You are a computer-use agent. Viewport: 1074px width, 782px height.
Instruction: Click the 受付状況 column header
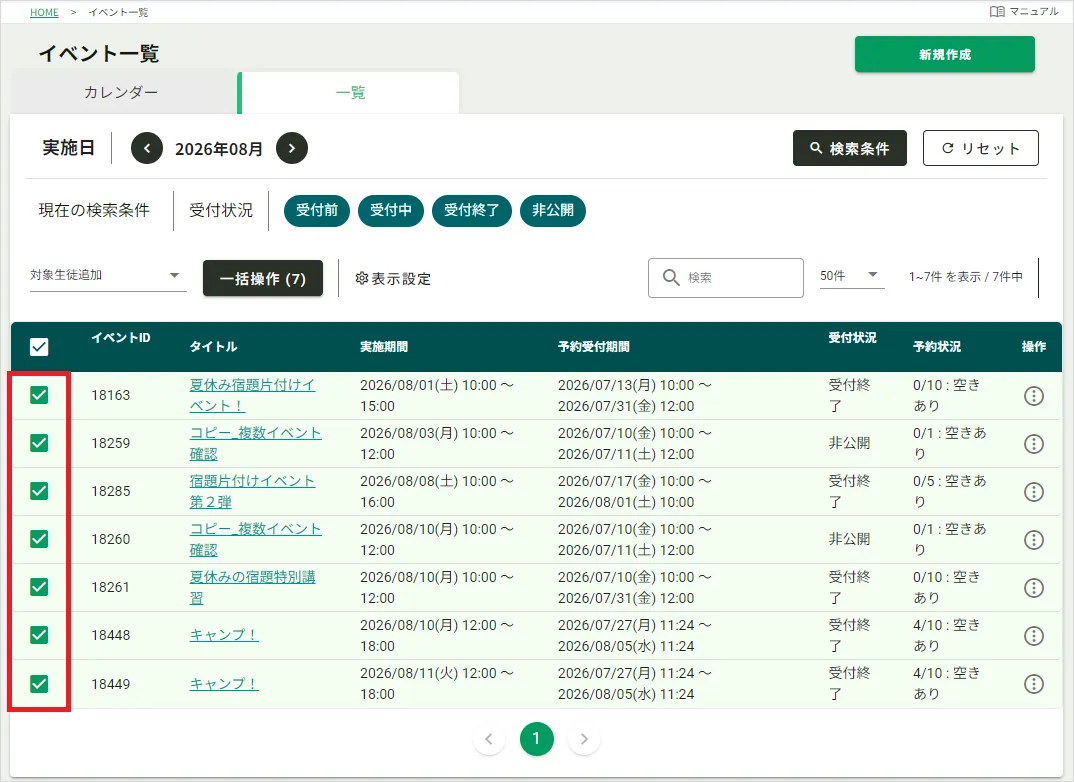tap(852, 338)
